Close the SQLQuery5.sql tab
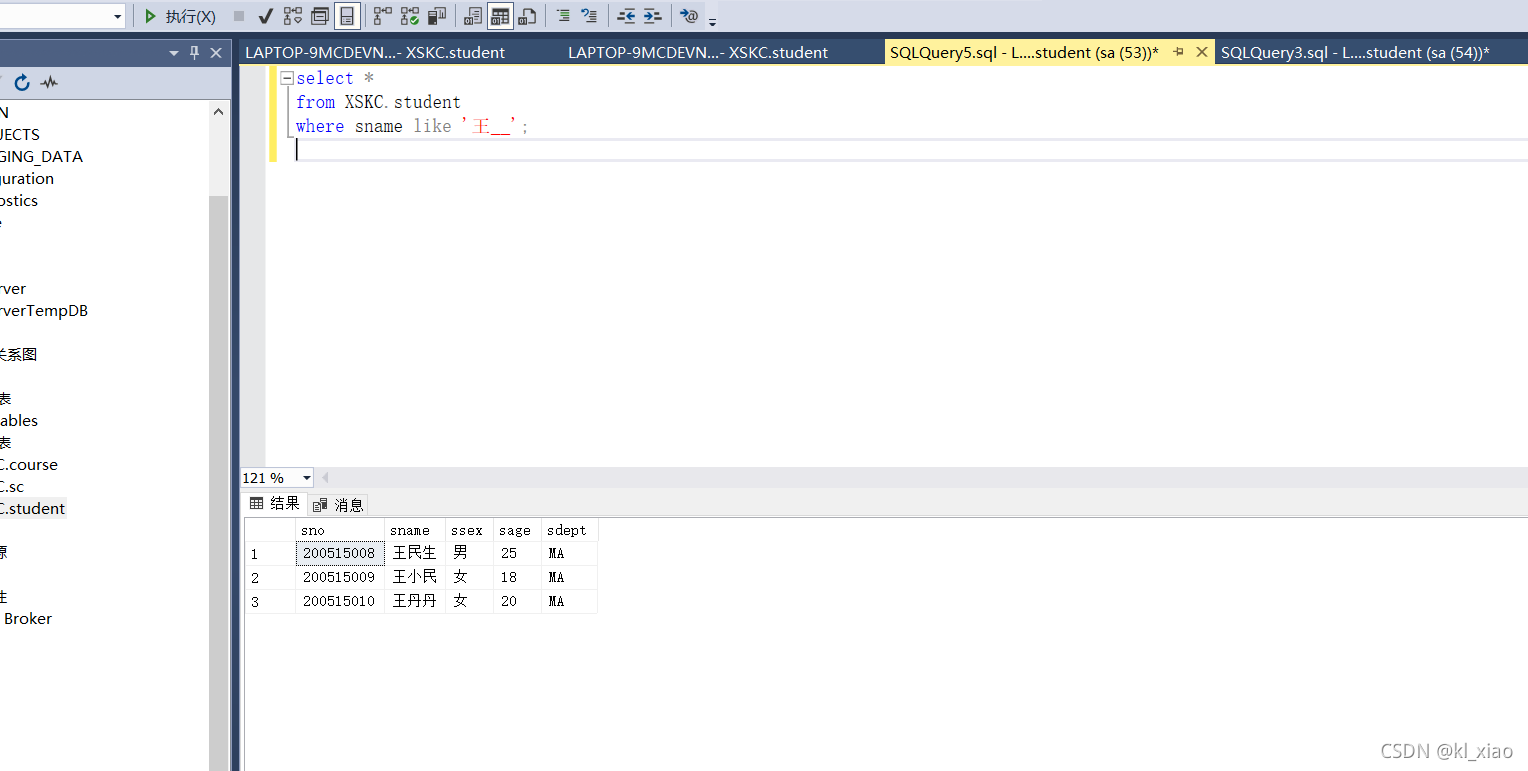1528x771 pixels. coord(1202,52)
